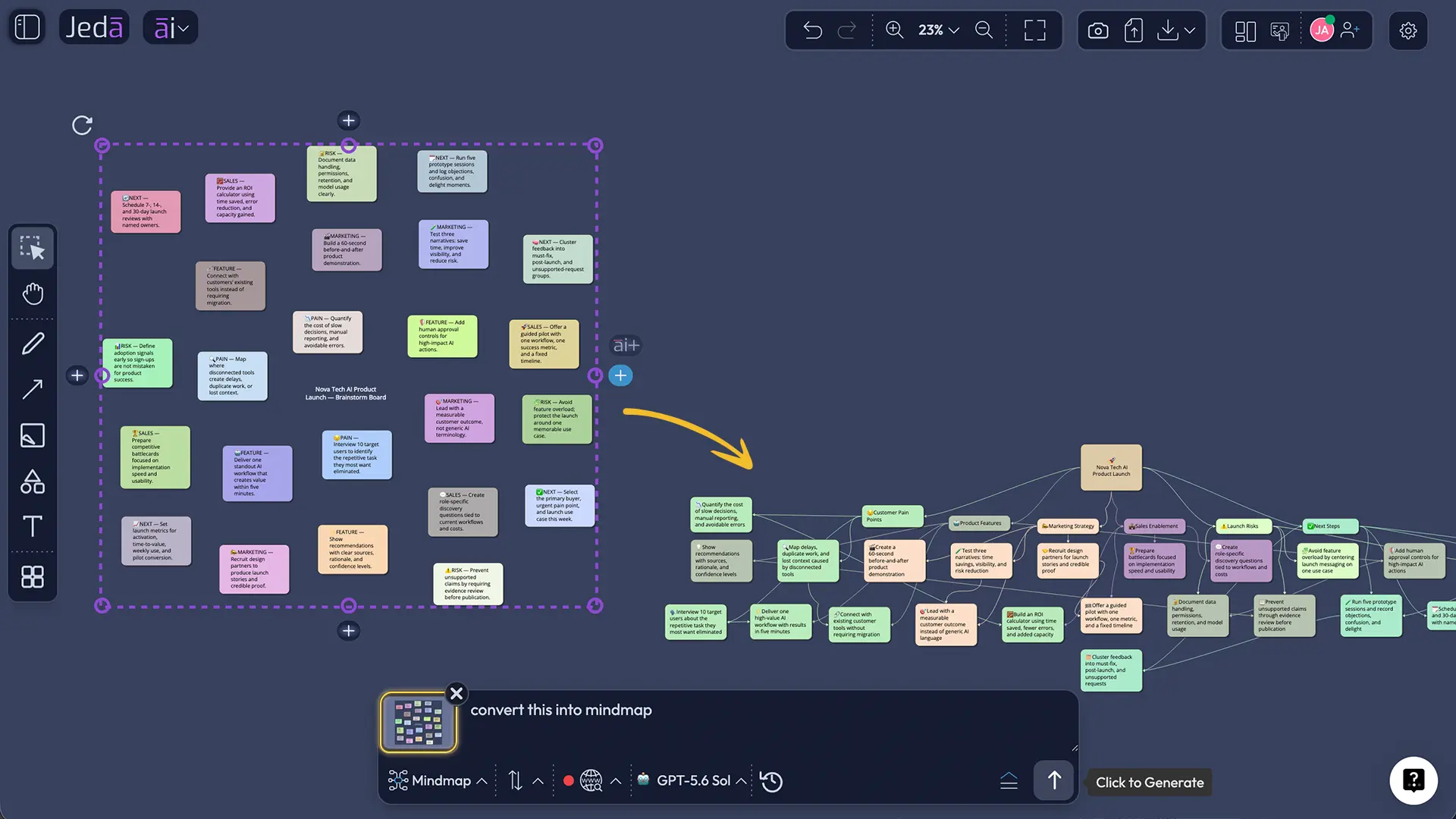The image size is (1456, 819).
Task: Undo the last action
Action: point(812,30)
